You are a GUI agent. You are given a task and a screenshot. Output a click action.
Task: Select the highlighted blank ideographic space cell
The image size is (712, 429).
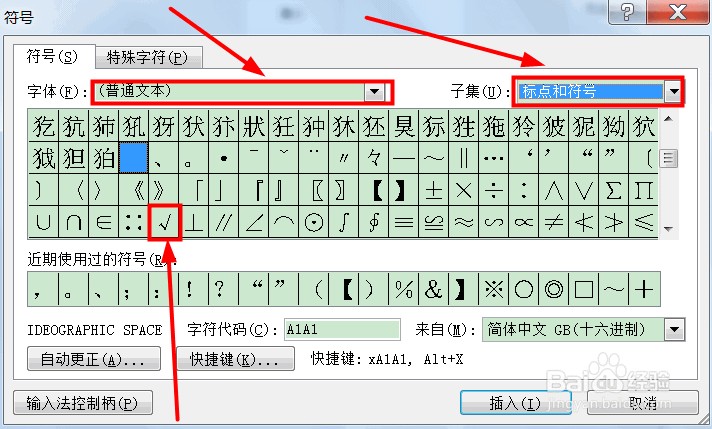tap(134, 158)
